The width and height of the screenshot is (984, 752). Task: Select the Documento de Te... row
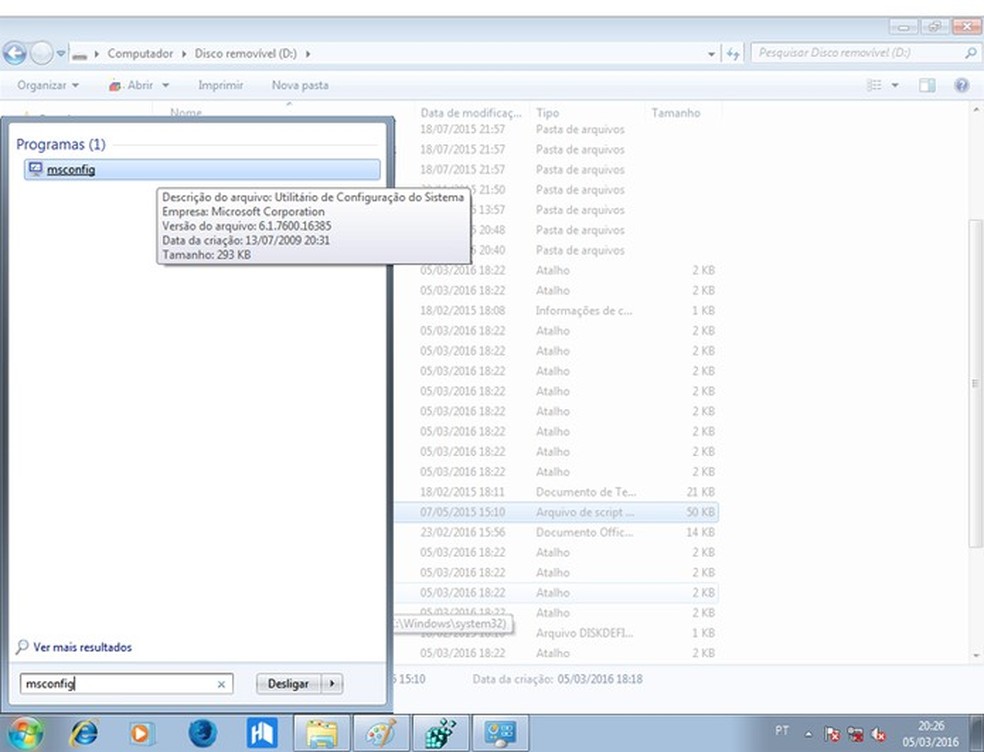556,492
